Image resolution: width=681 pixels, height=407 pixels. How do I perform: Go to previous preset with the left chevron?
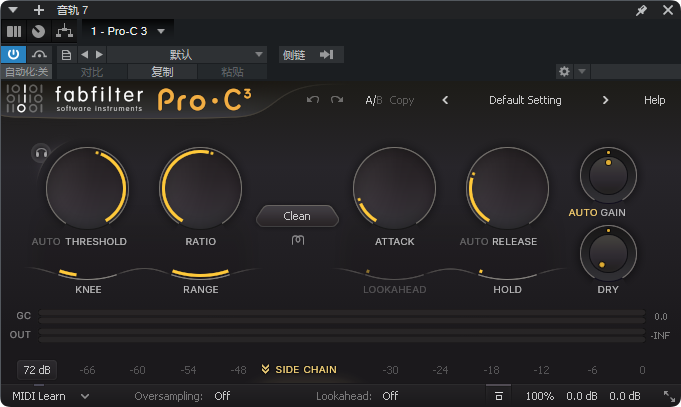point(445,100)
